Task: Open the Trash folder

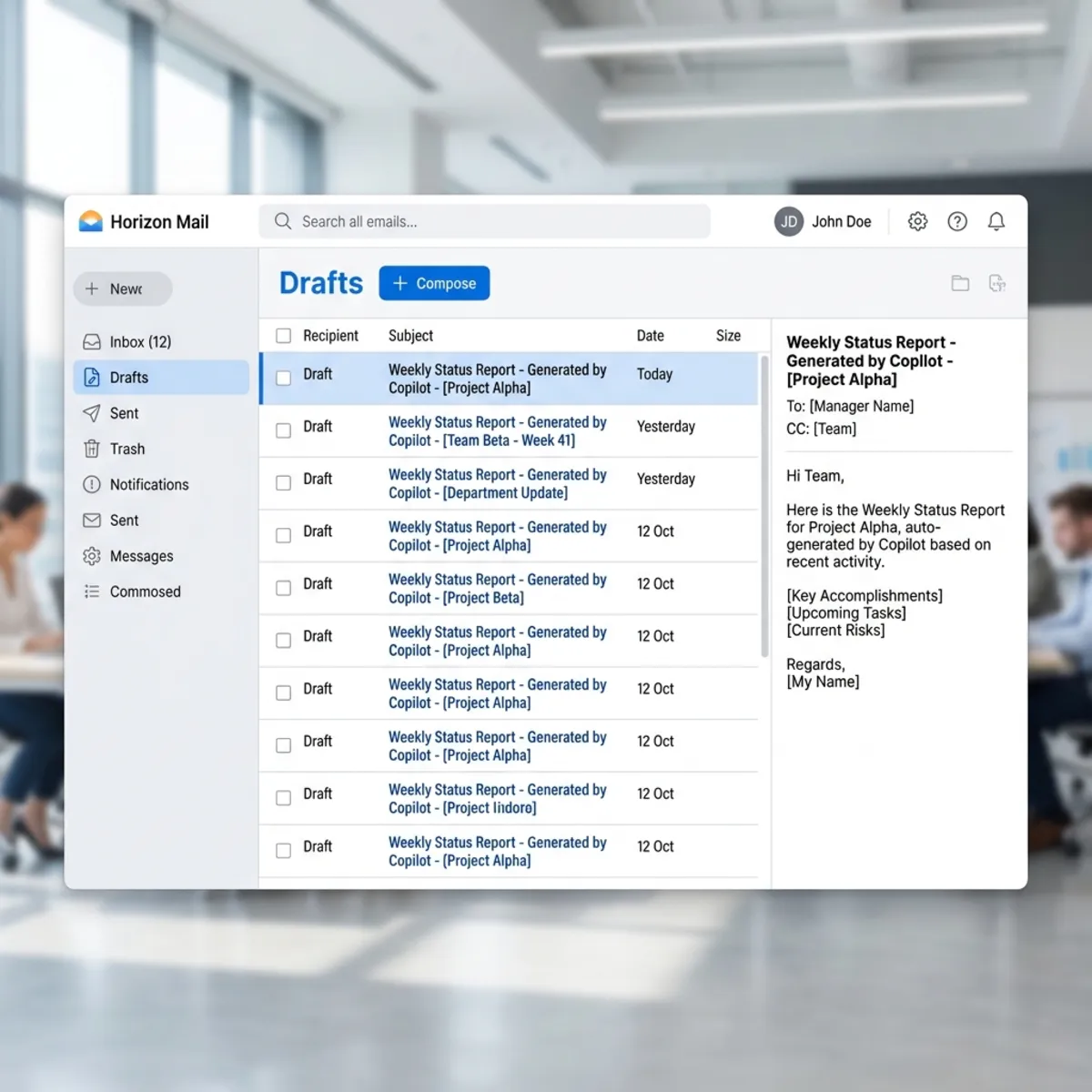Action: pos(161,449)
